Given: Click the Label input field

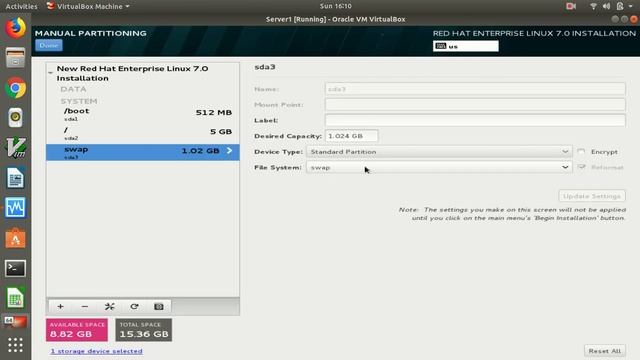Looking at the screenshot, I should coord(475,120).
